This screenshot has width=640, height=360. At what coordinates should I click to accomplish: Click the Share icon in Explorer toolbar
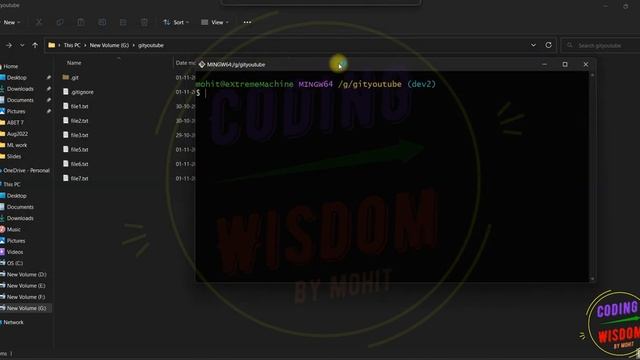pyautogui.click(x=123, y=22)
